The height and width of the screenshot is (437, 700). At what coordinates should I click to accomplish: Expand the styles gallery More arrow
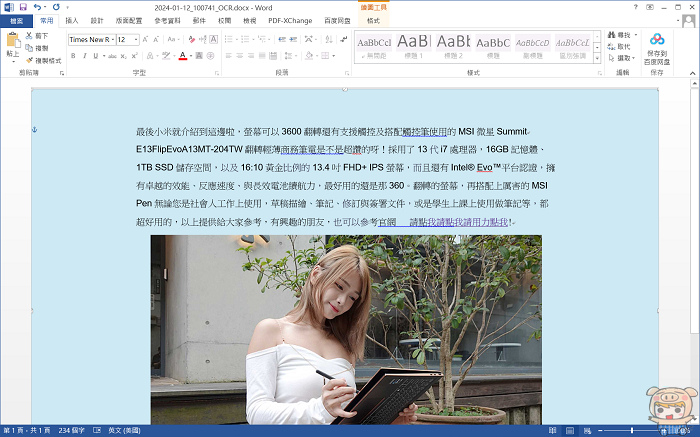pyautogui.click(x=597, y=58)
